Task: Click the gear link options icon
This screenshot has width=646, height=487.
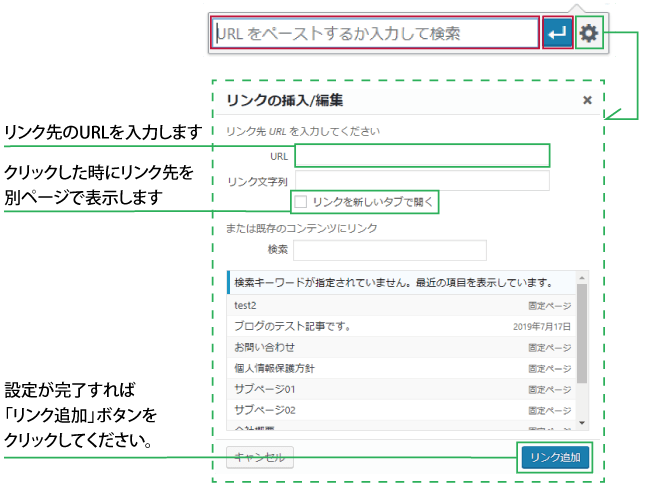Action: click(x=589, y=33)
